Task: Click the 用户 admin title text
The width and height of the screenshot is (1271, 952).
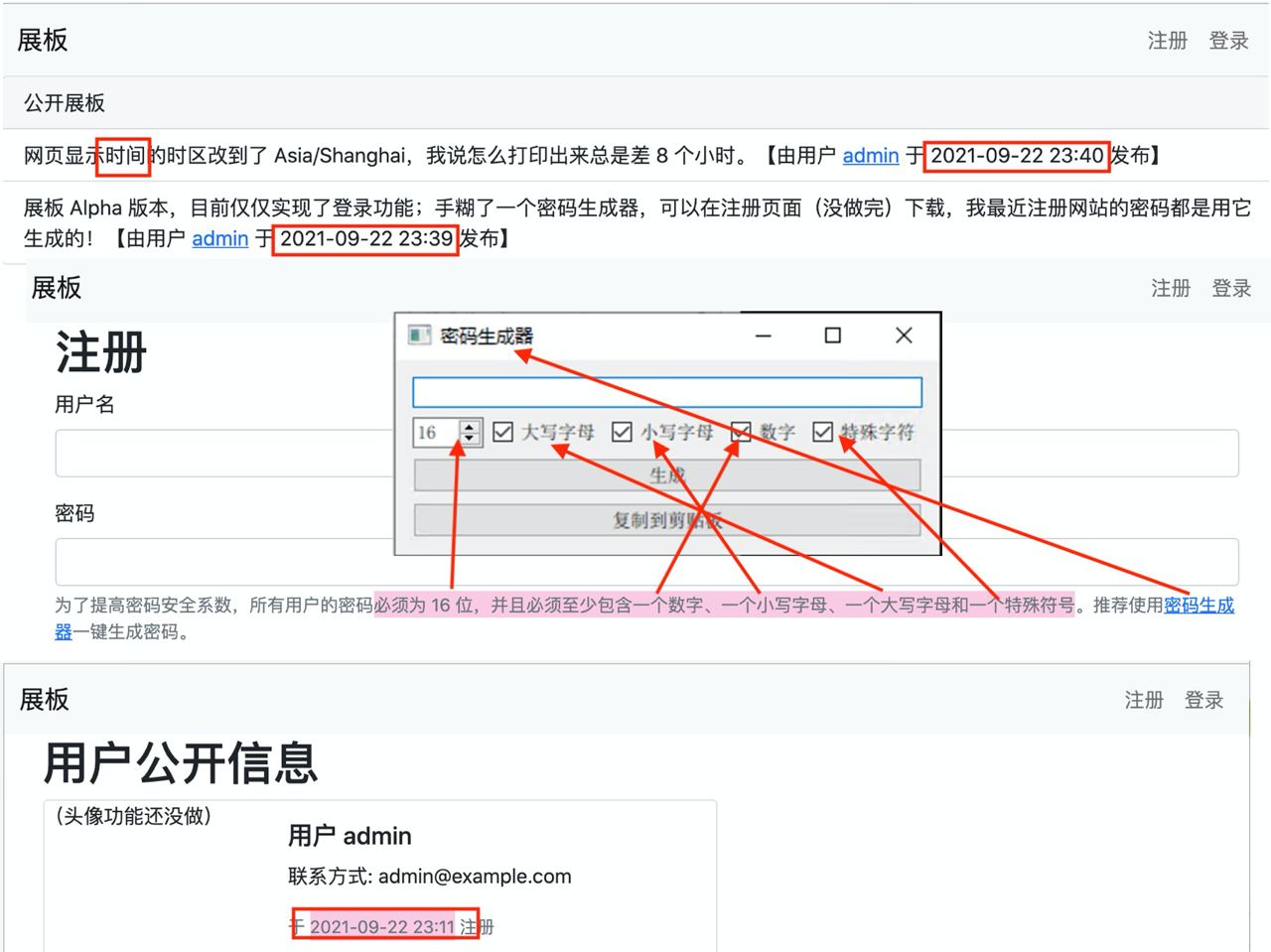Action: pos(350,836)
